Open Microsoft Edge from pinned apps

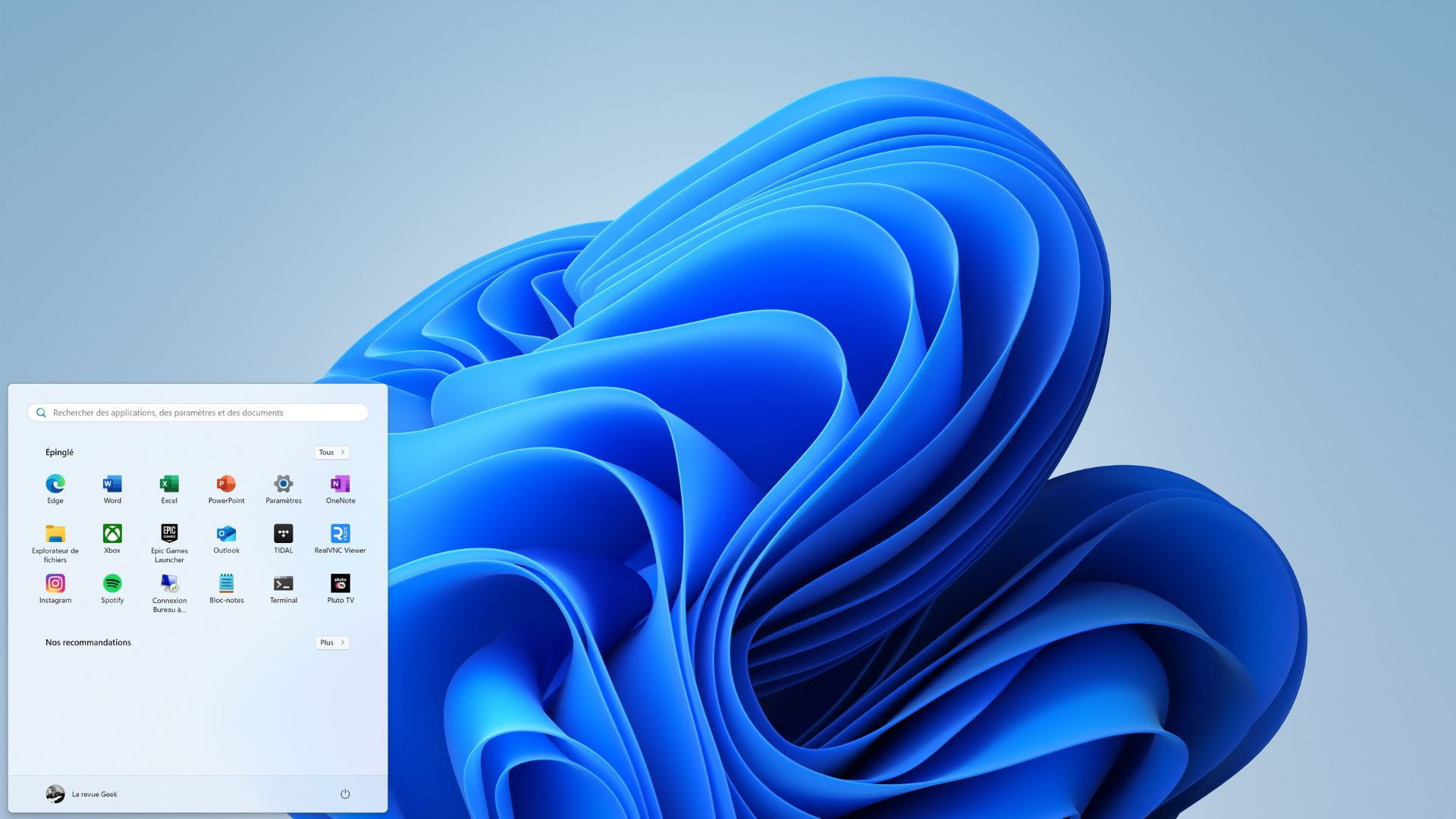click(x=55, y=485)
